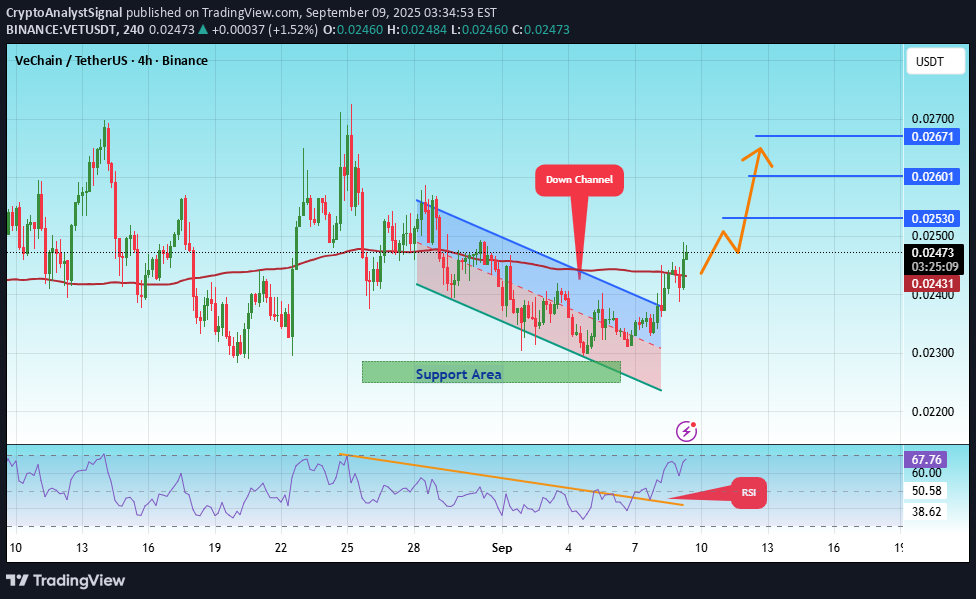Click the 0.02200 price axis value

point(932,411)
